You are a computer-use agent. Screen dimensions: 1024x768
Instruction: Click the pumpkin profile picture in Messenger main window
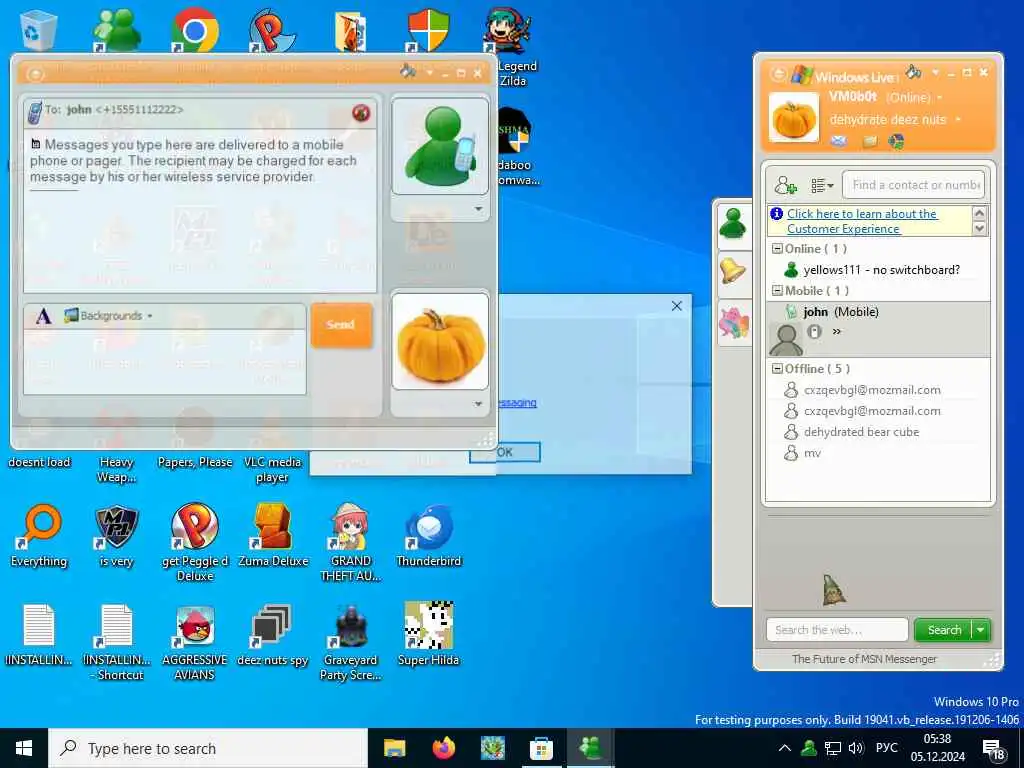793,118
